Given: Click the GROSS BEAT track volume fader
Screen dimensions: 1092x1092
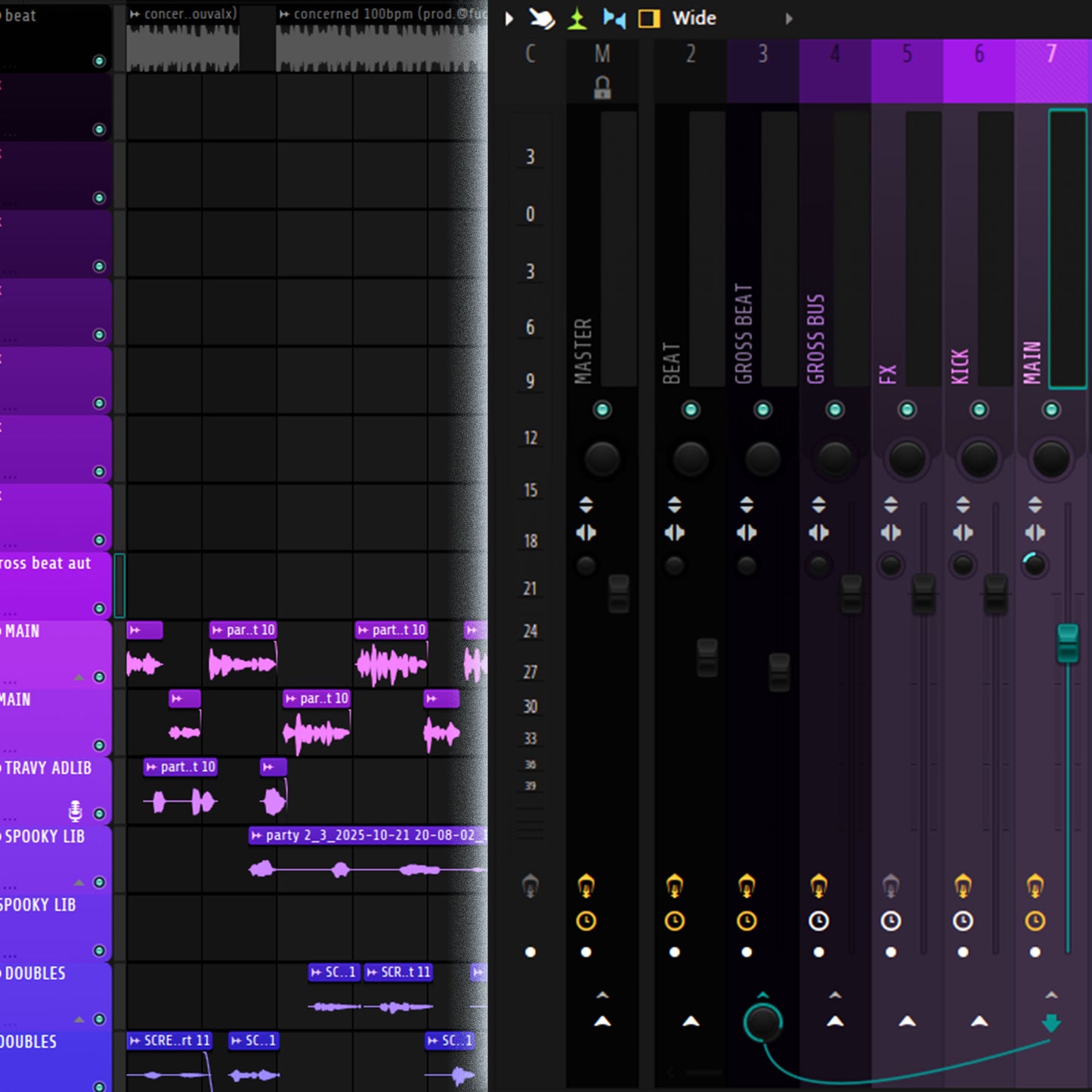Looking at the screenshot, I should tap(779, 673).
